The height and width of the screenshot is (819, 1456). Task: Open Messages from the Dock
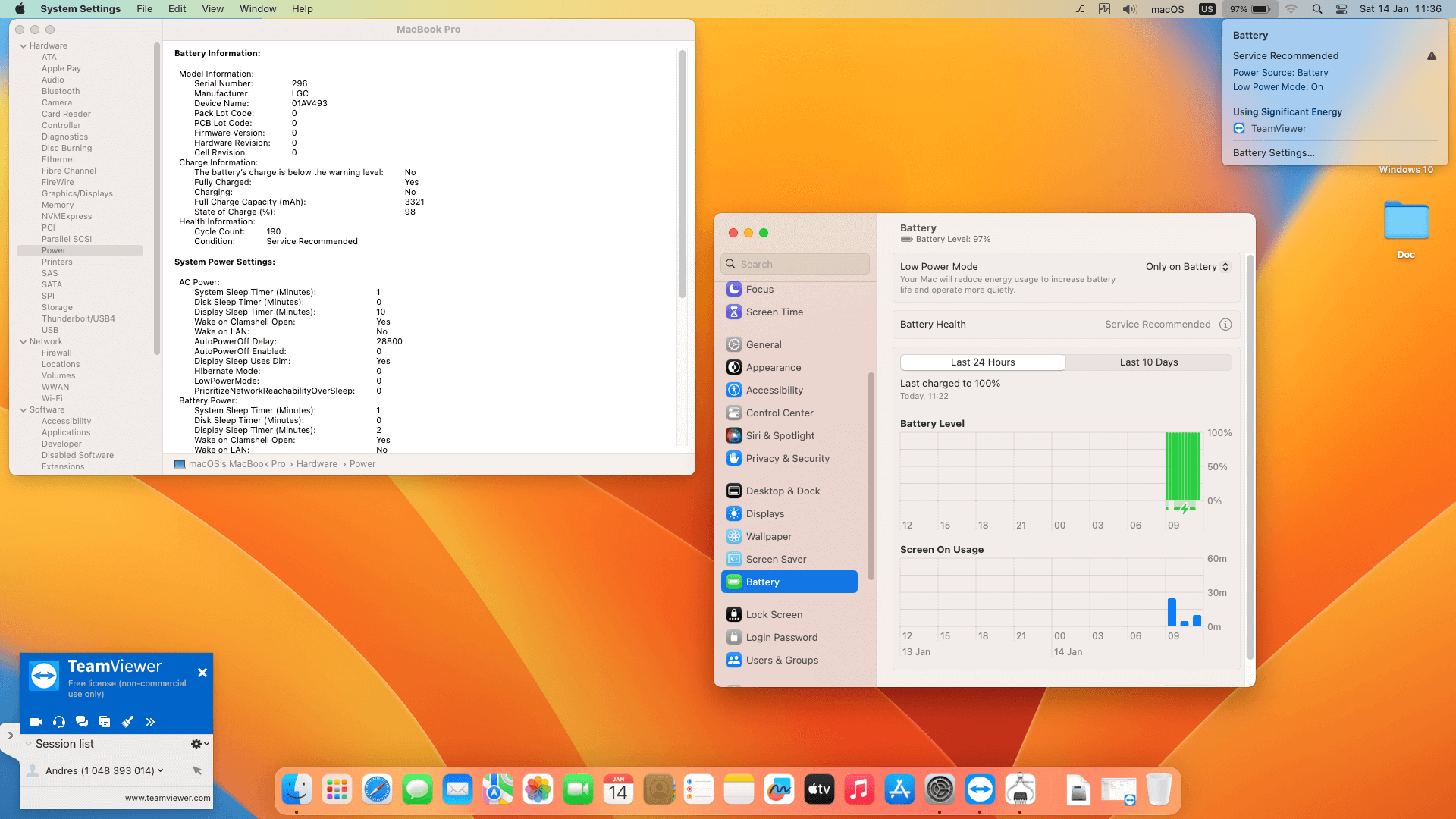point(417,790)
